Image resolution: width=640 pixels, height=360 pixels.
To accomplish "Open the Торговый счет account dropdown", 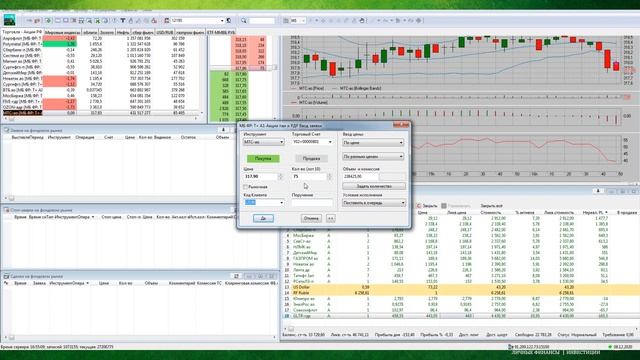I will click(x=312, y=142).
